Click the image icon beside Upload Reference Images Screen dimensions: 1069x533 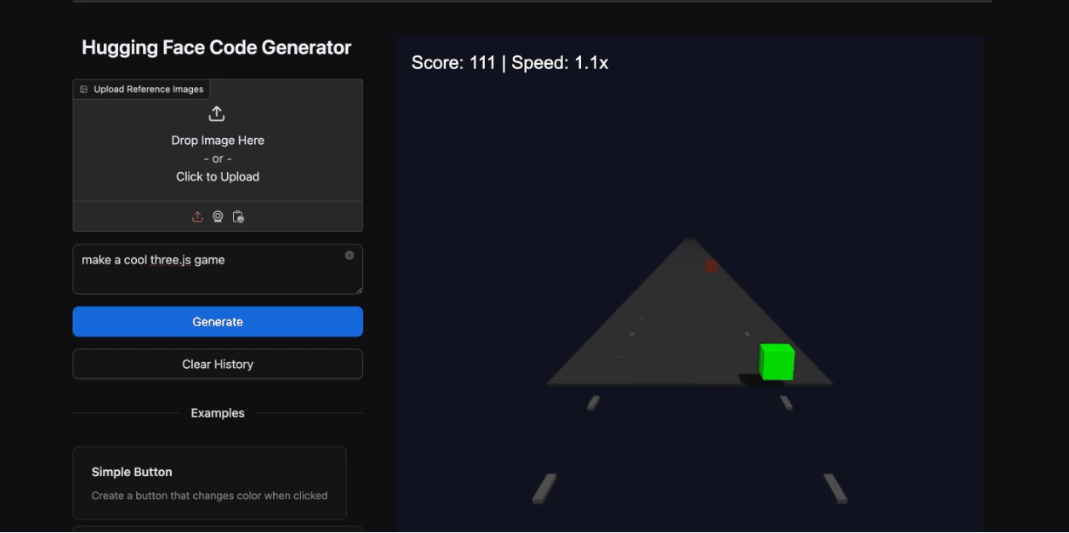[x=84, y=89]
